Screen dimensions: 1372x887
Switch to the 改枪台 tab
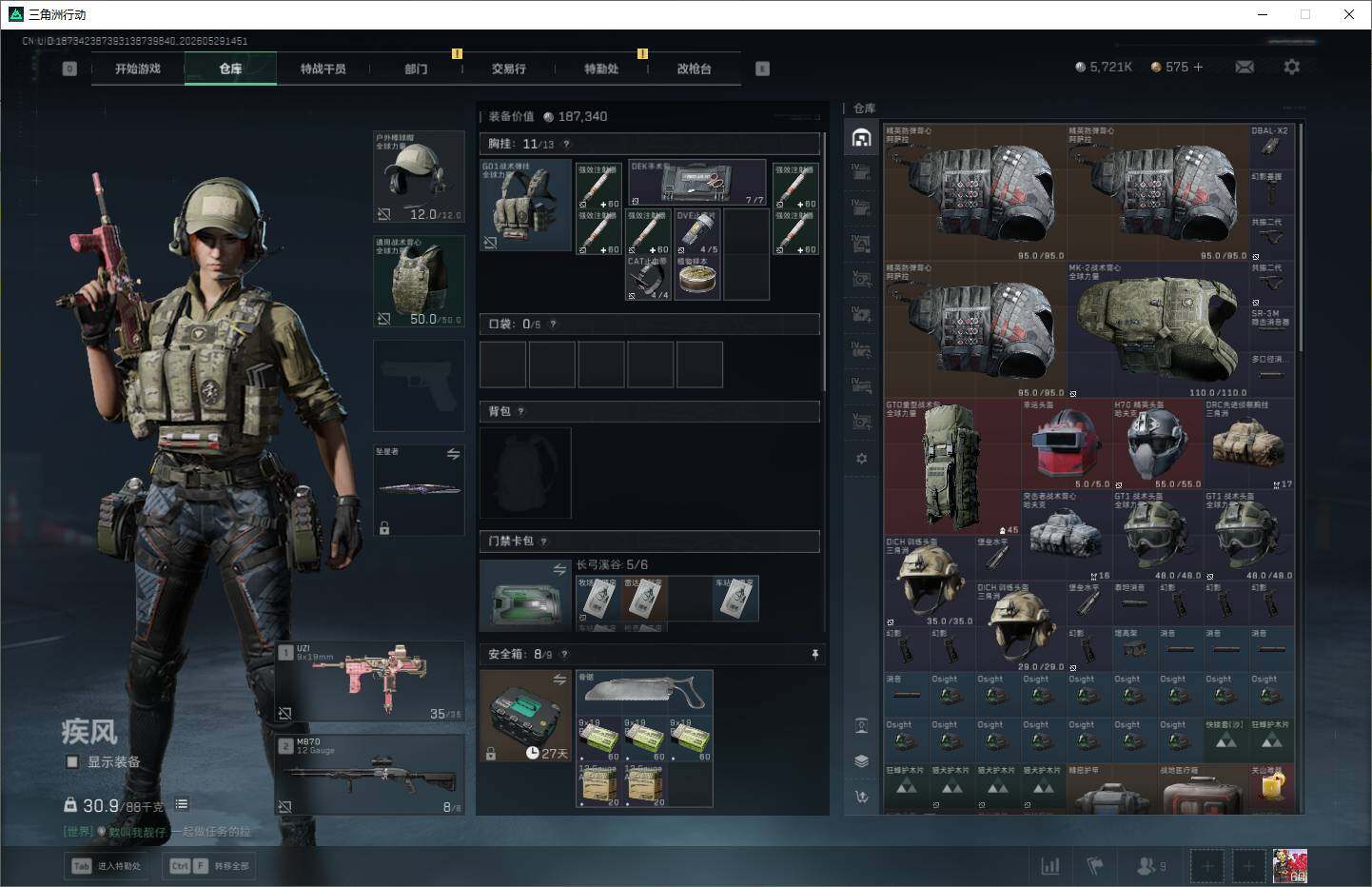pyautogui.click(x=694, y=69)
